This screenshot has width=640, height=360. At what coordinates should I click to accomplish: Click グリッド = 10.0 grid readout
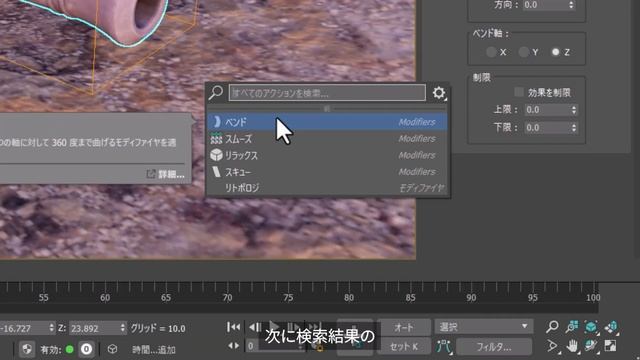[158, 328]
